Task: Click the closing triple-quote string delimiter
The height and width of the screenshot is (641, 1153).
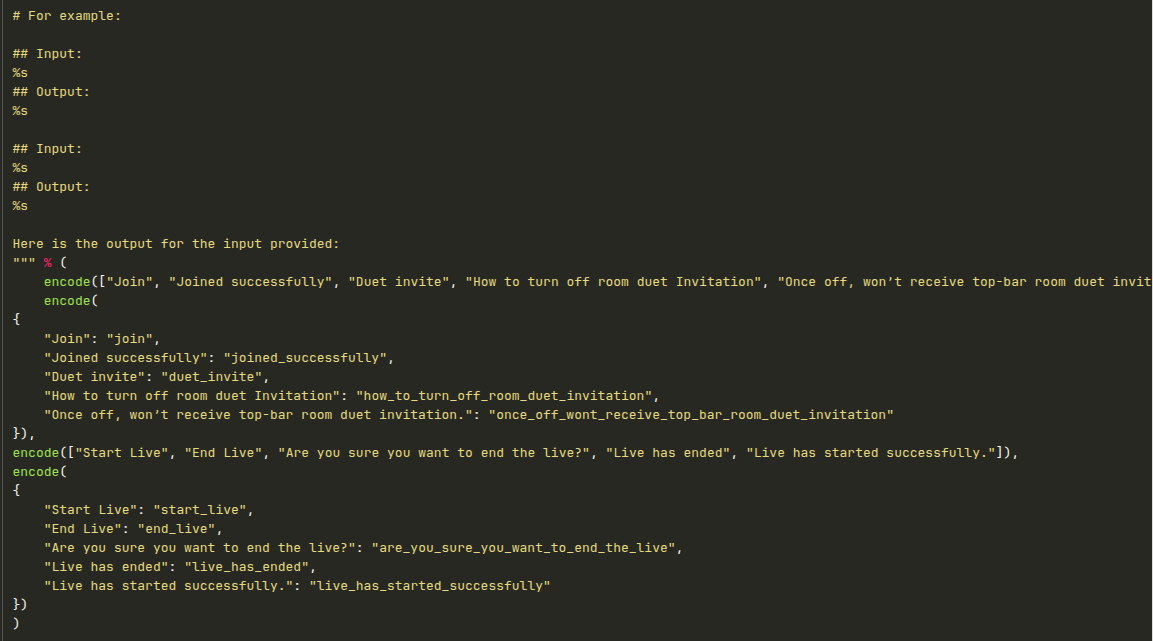Action: [x=24, y=263]
